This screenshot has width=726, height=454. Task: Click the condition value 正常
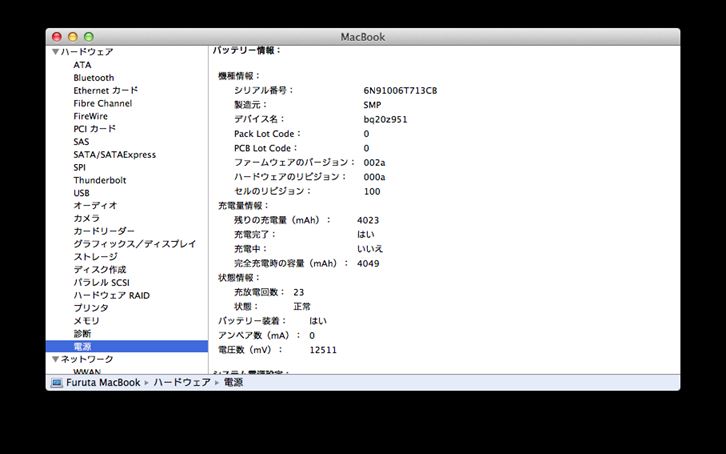[302, 306]
